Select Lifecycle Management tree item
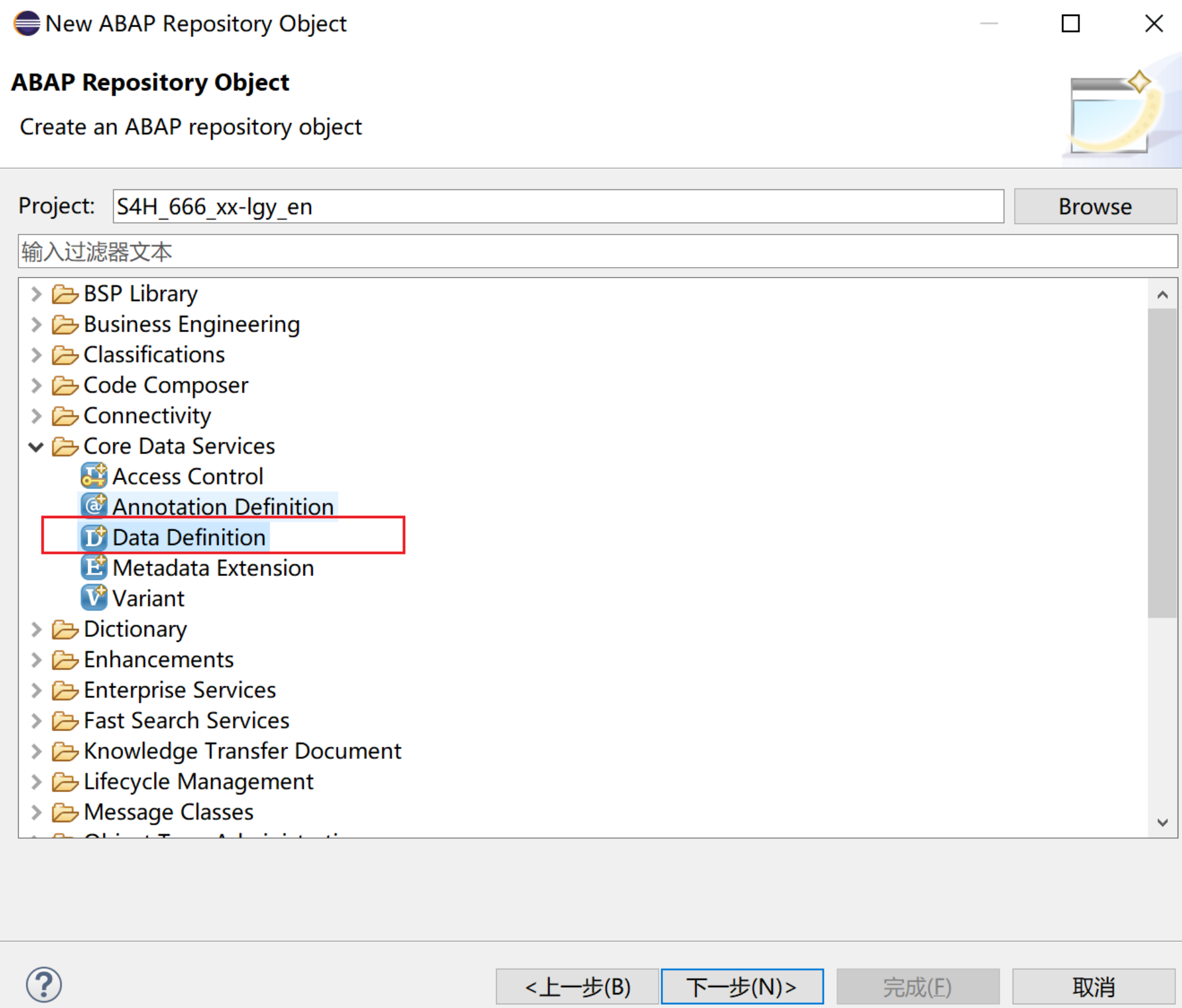Image resolution: width=1182 pixels, height=1008 pixels. (198, 782)
